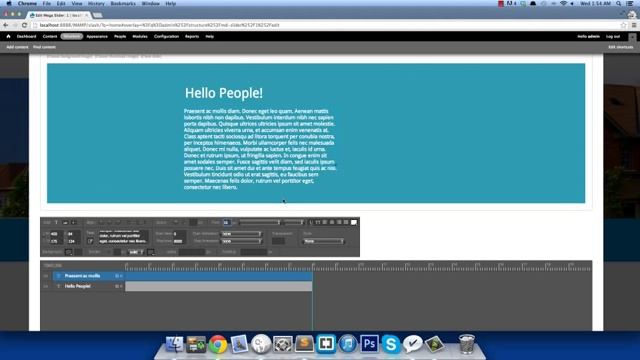Open the Dashboard admin menu
The height and width of the screenshot is (360, 640).
click(27, 36)
